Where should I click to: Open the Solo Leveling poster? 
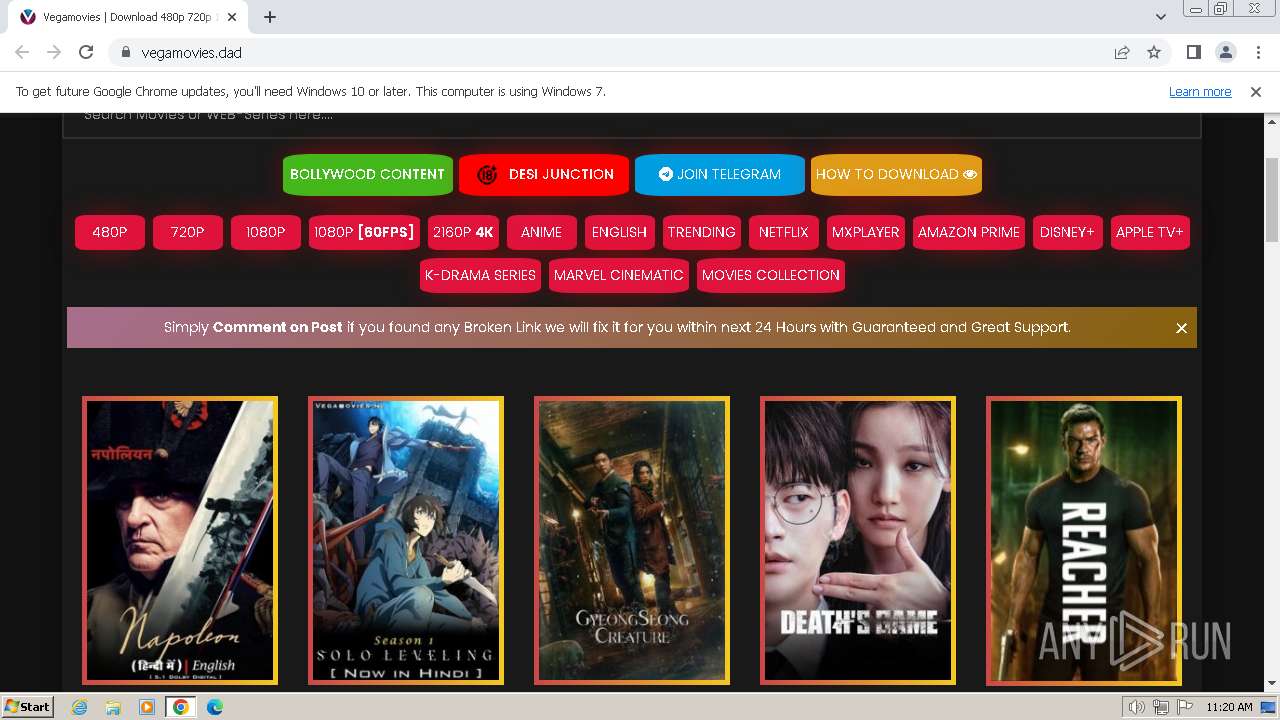[x=406, y=541]
